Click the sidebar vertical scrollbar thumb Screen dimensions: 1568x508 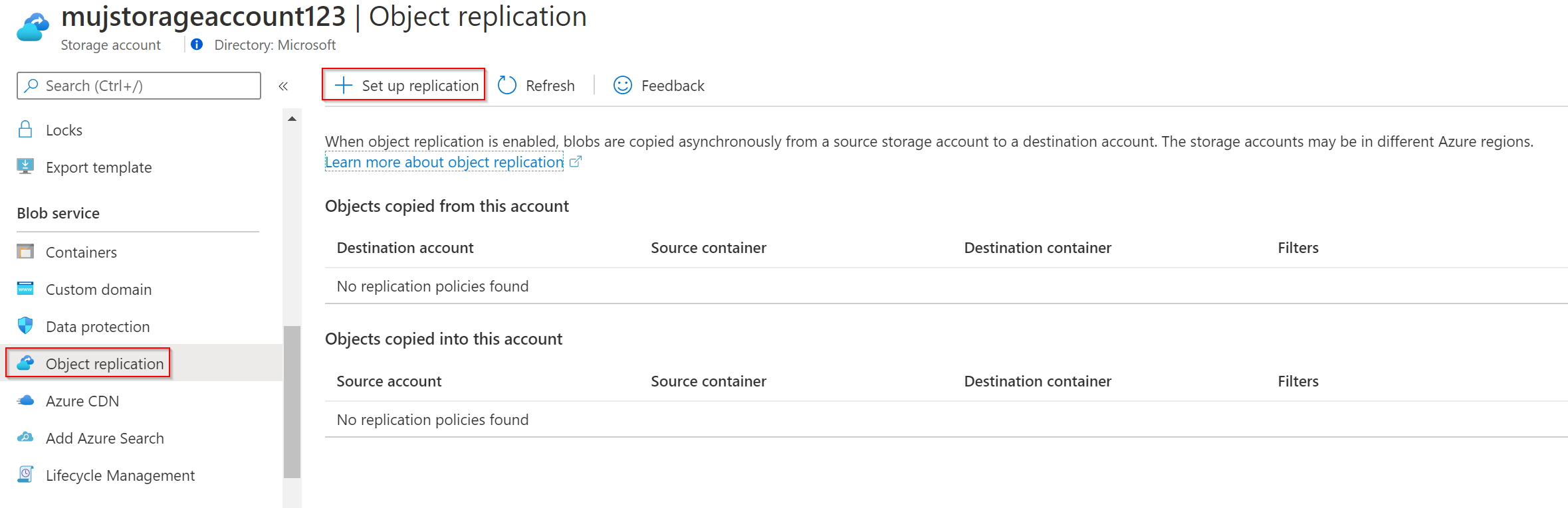[292, 402]
